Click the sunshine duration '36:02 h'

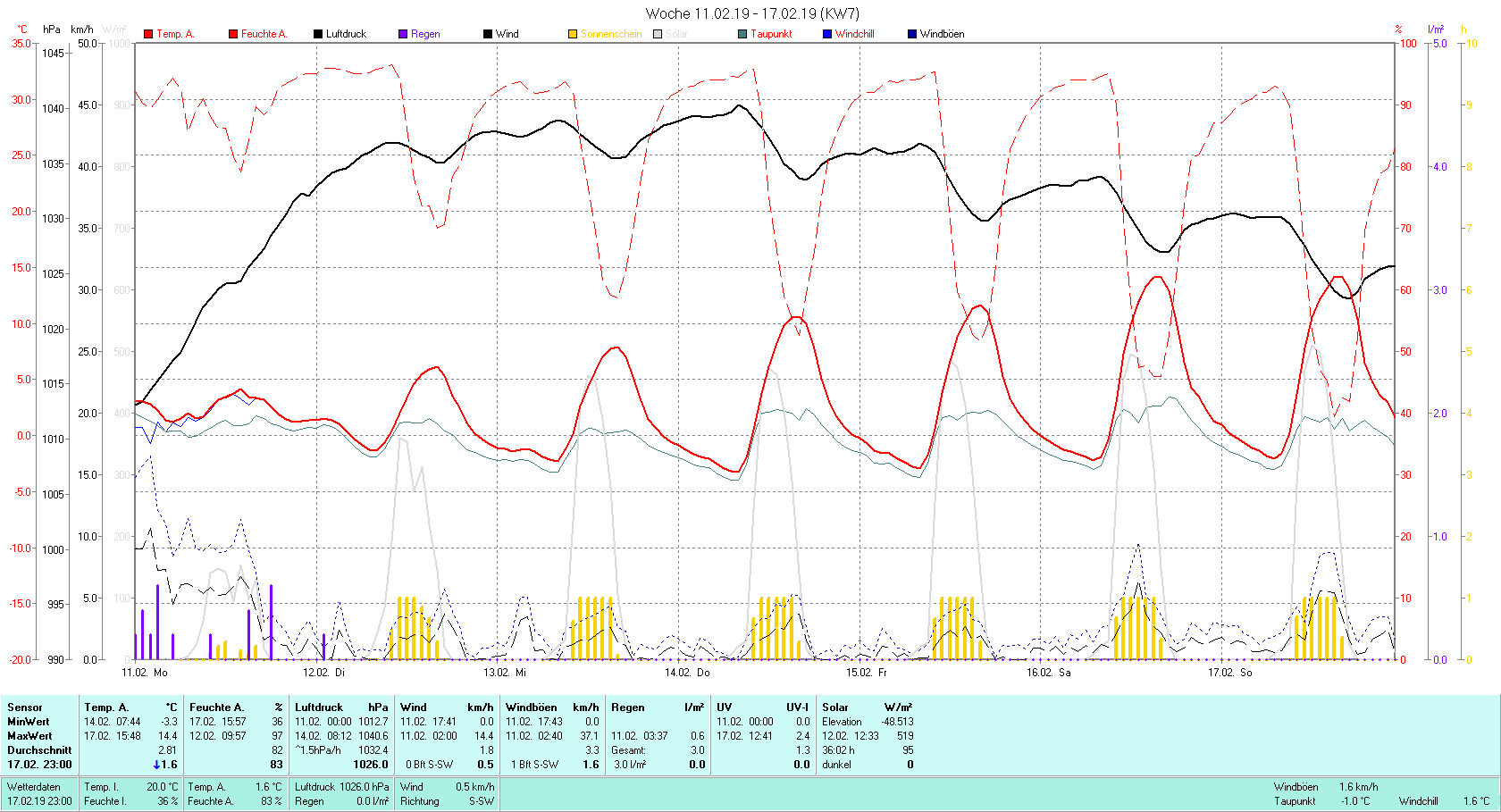[x=838, y=750]
